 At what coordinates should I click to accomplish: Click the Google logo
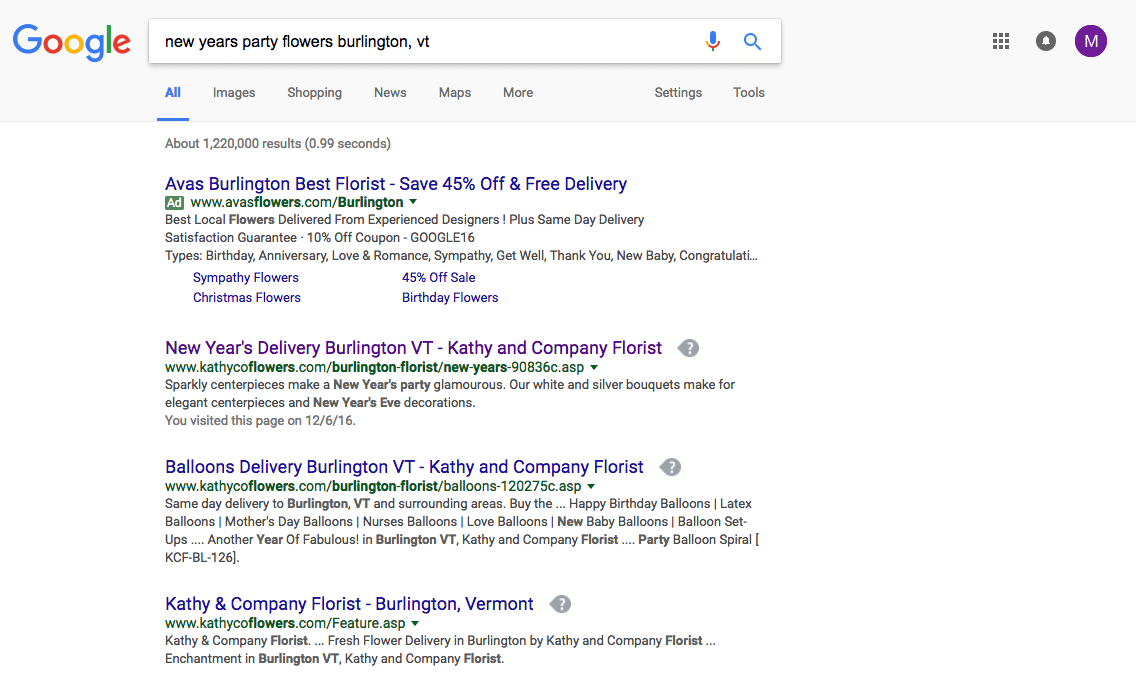point(71,42)
